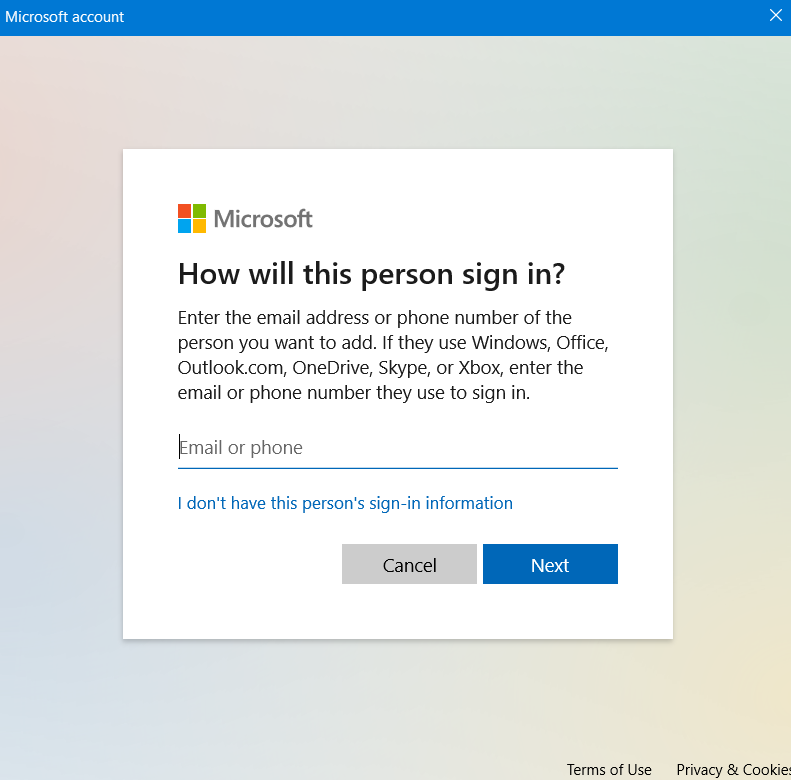Click the "Microsoft account" window title
The width and height of the screenshot is (791, 780).
pos(65,17)
